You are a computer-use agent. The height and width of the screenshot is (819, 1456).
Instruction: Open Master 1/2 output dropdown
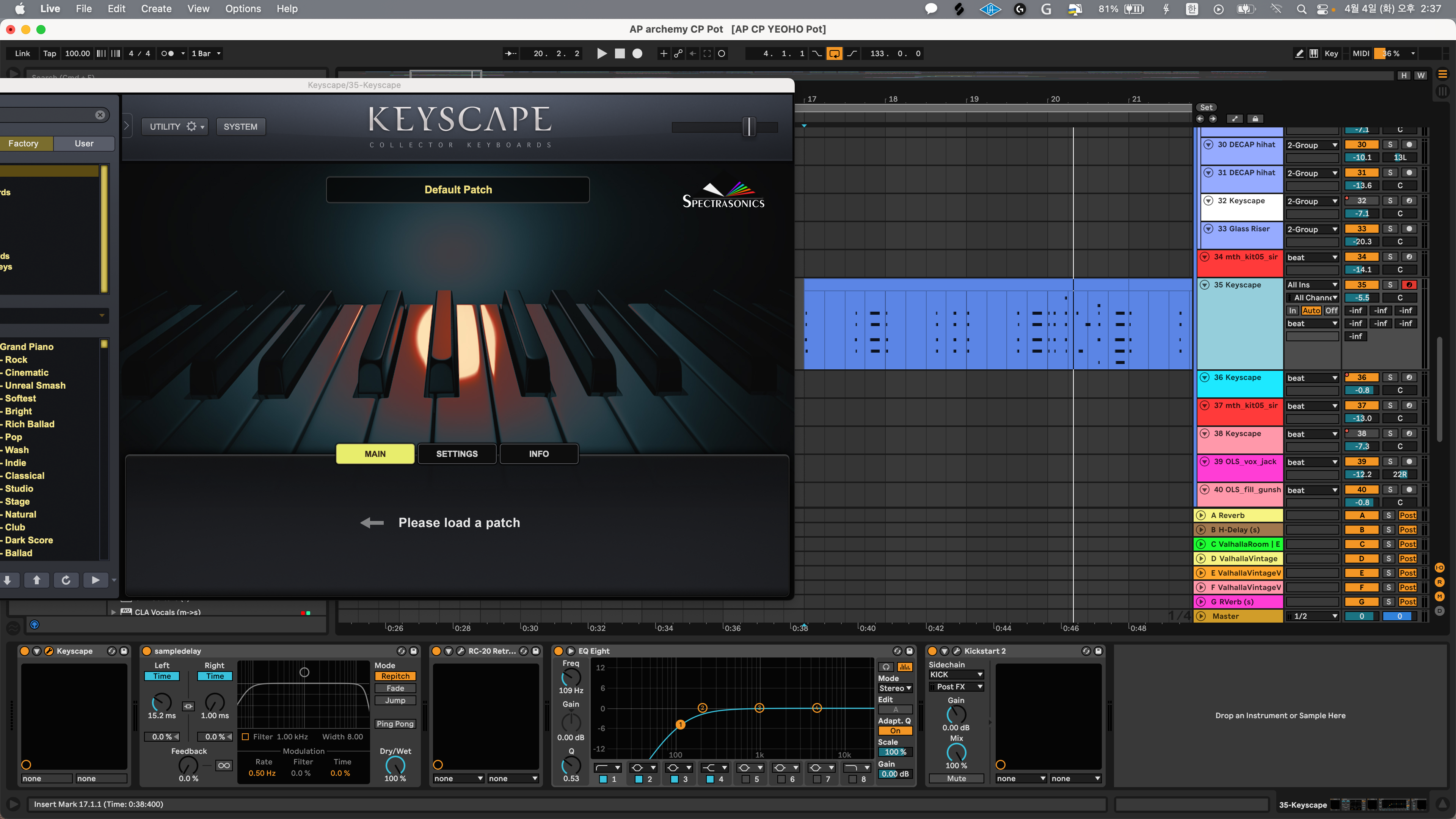tap(1312, 616)
